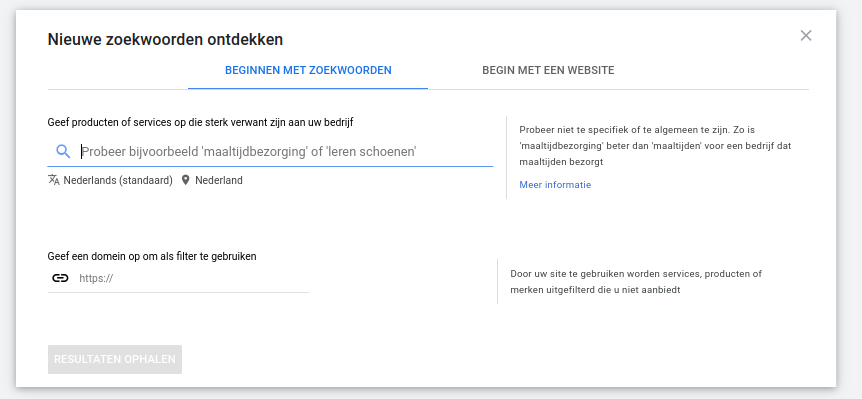862x399 pixels.
Task: Click the link chain icon
Action: click(60, 278)
